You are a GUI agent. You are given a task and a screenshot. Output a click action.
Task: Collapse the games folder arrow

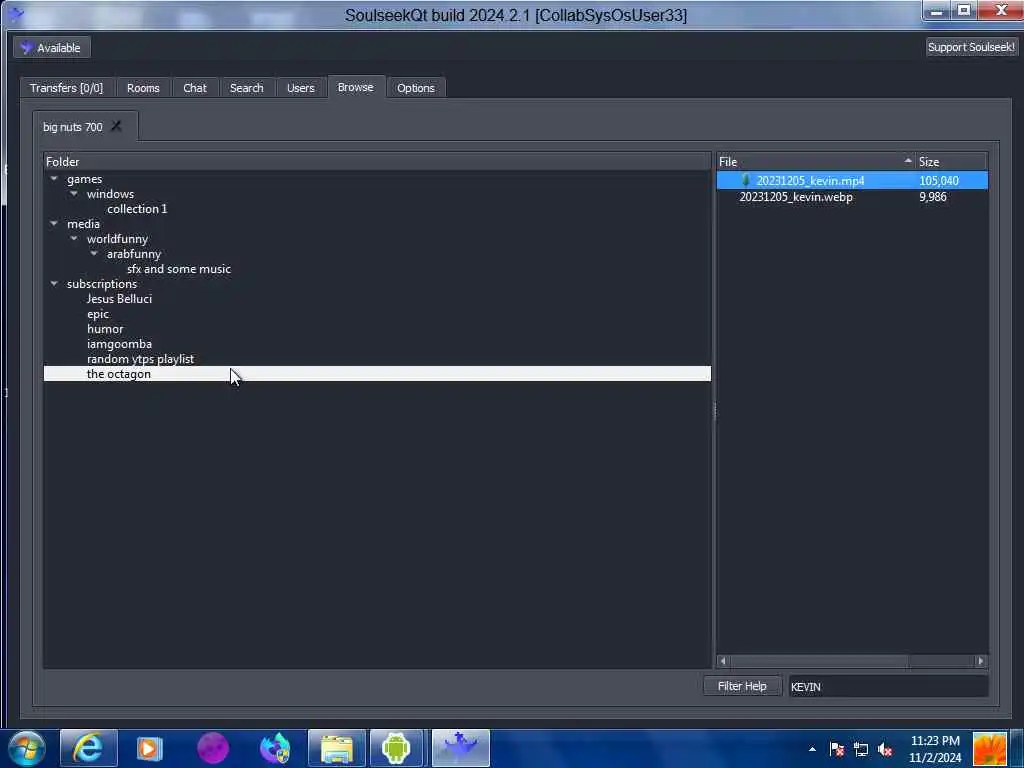[54, 178]
